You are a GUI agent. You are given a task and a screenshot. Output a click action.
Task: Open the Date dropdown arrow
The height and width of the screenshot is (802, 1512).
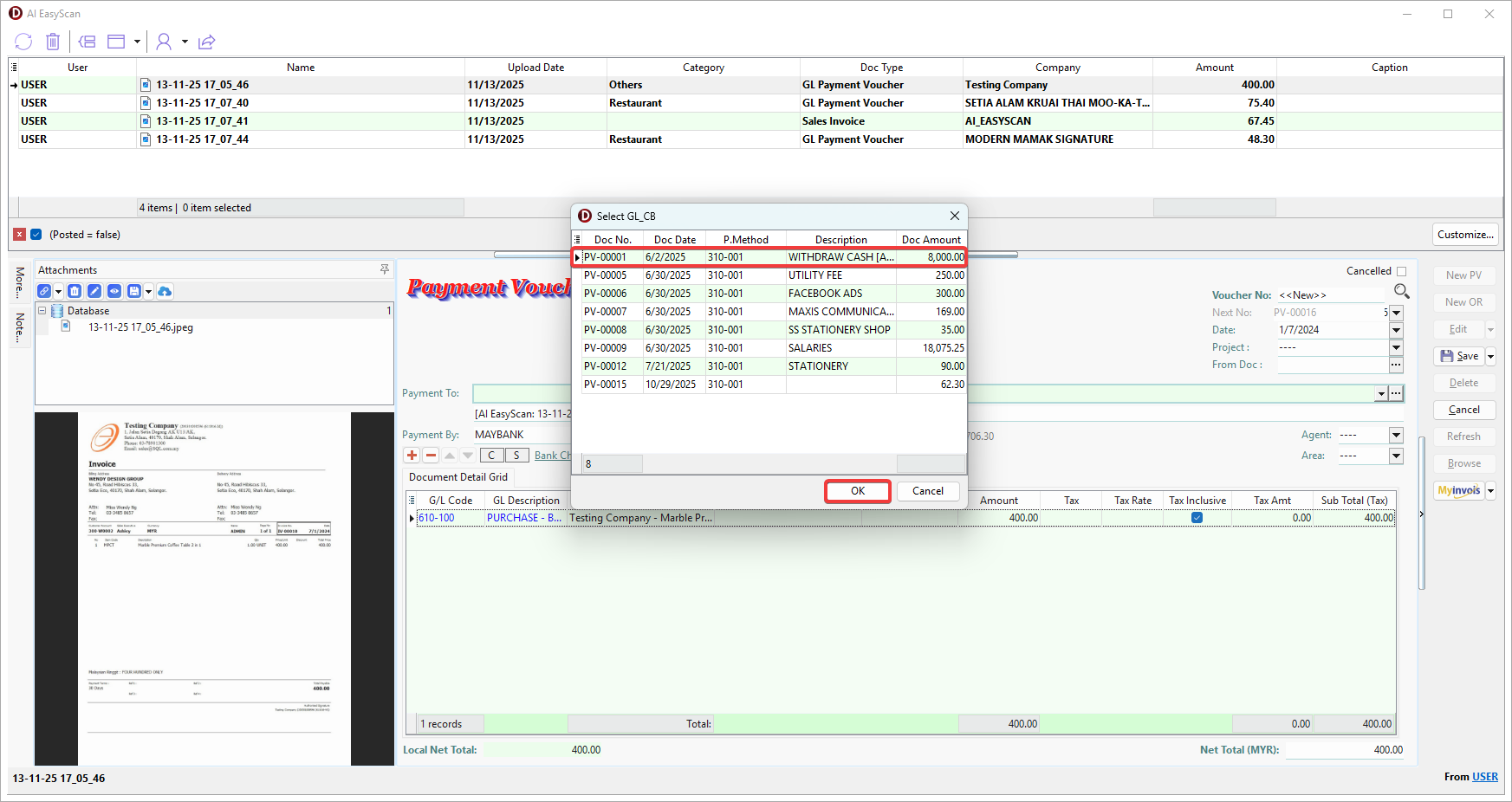(x=1396, y=330)
